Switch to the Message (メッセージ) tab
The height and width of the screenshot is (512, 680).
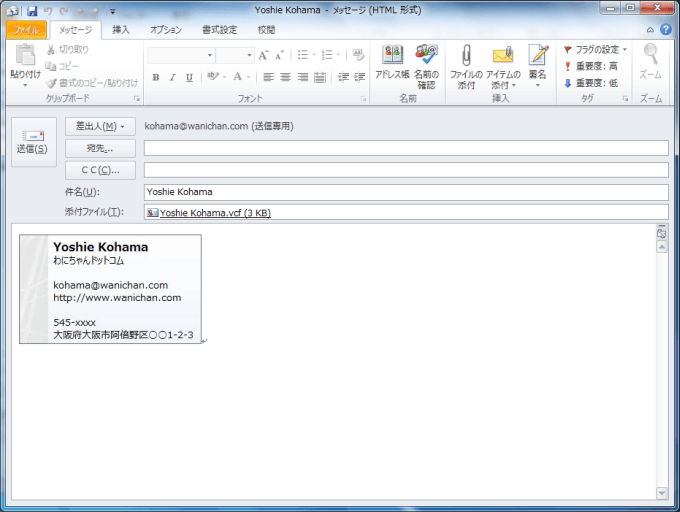pyautogui.click(x=75, y=30)
